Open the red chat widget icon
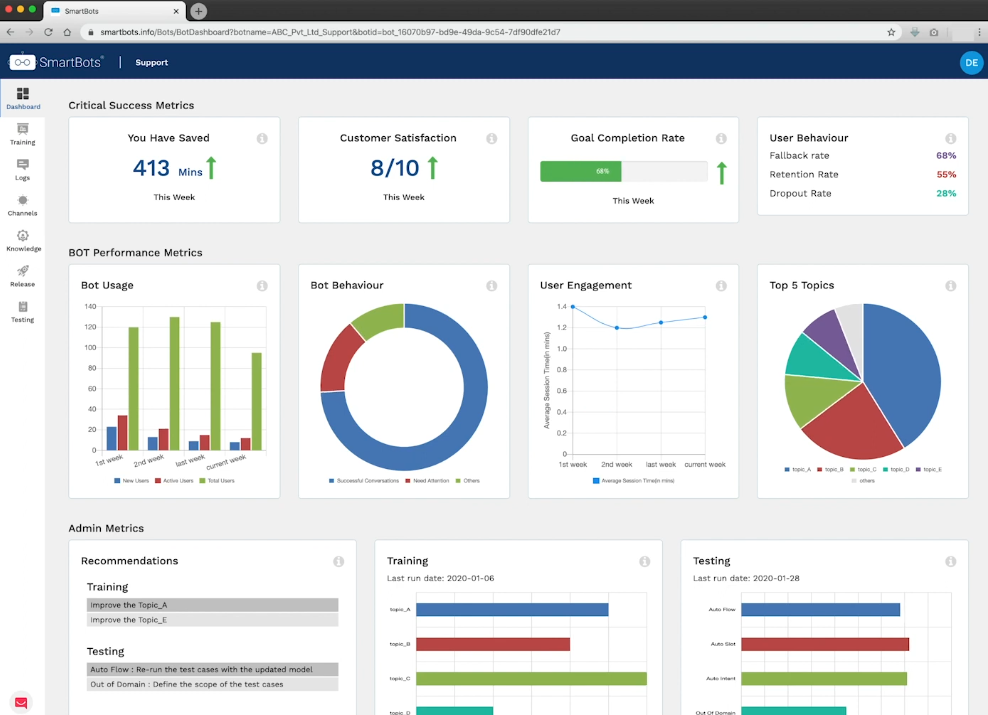The height and width of the screenshot is (715, 988). click(x=21, y=702)
